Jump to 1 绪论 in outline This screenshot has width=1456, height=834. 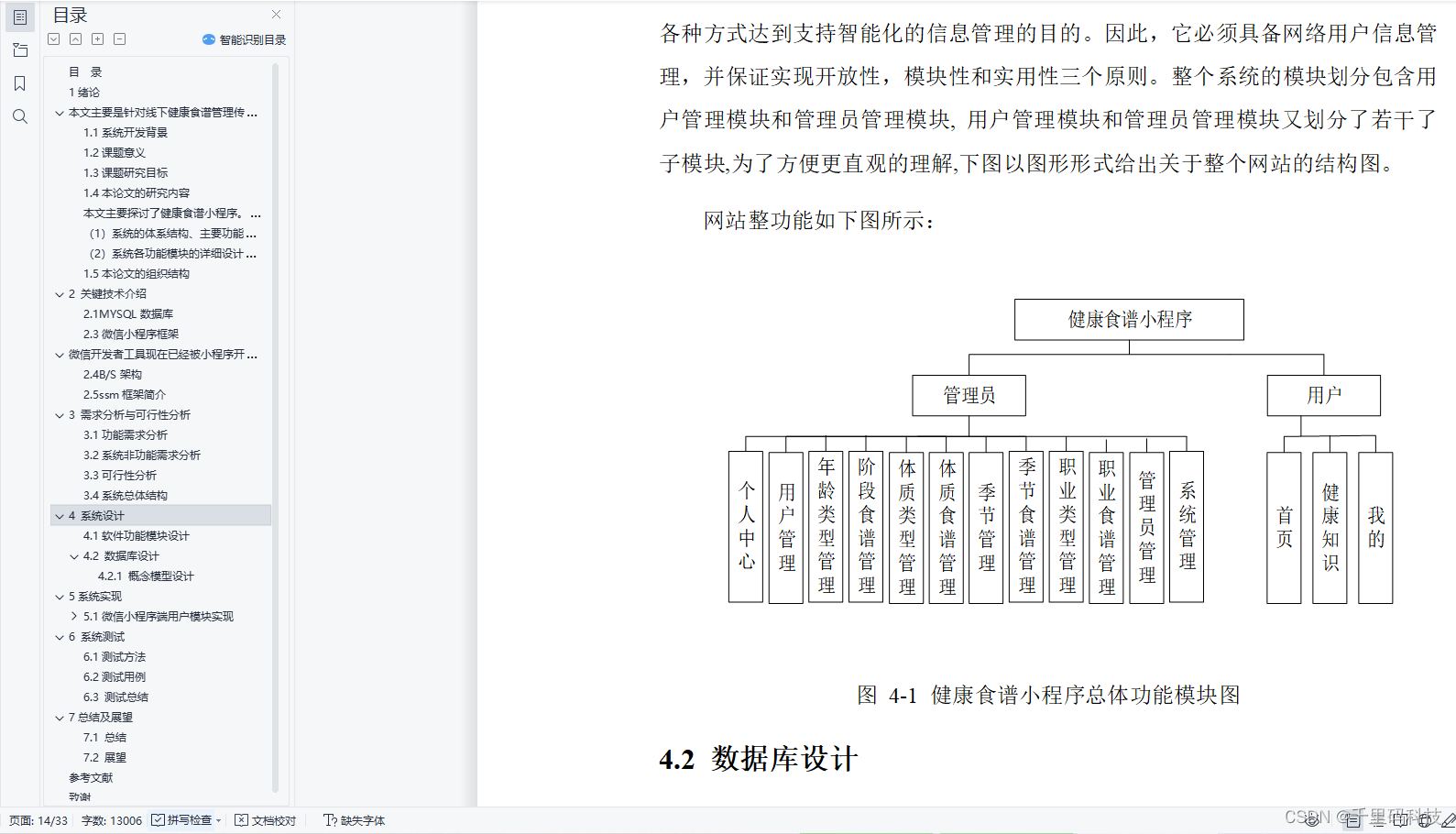pos(84,93)
